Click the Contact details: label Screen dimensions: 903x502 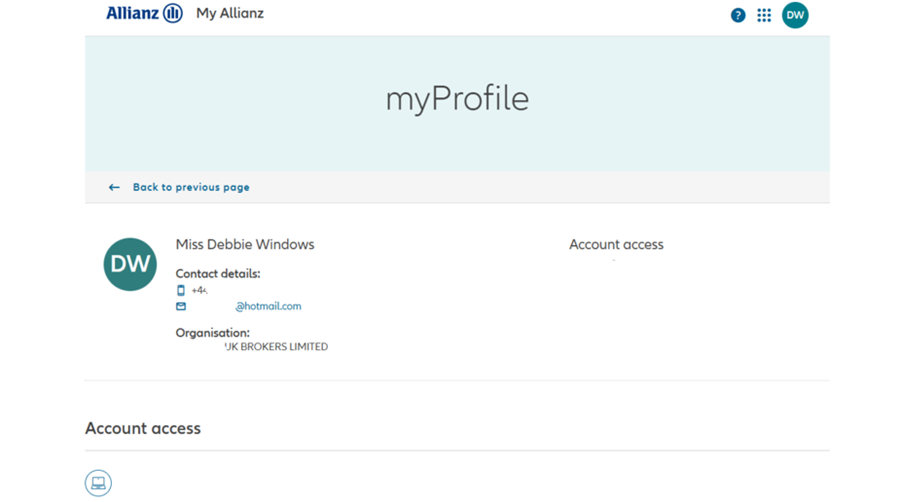(x=218, y=273)
